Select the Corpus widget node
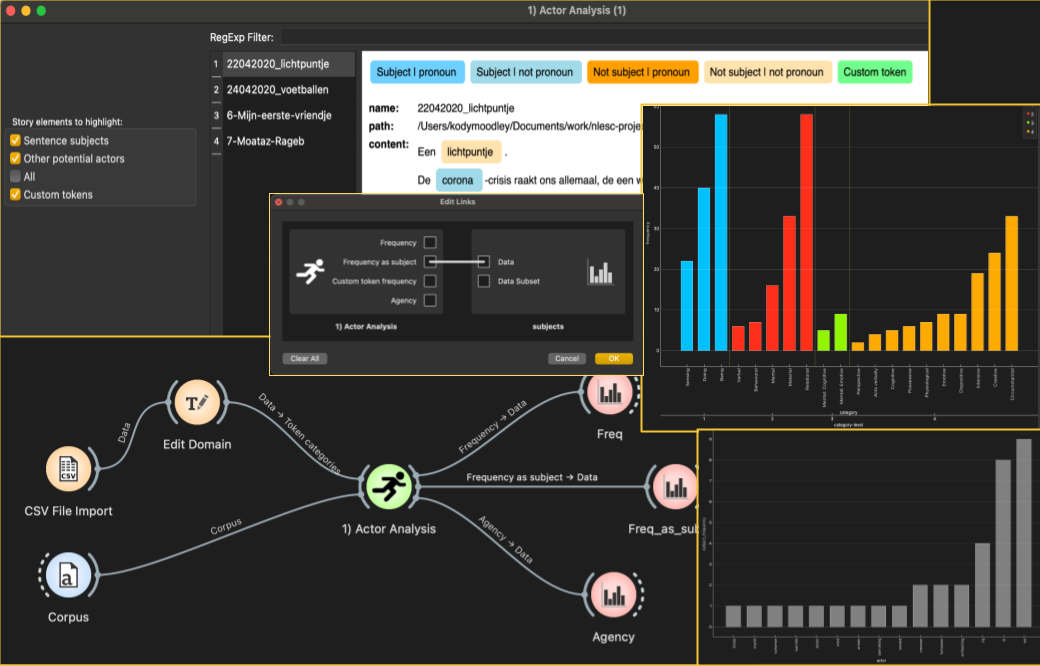This screenshot has width=1040, height=666. pyautogui.click(x=68, y=574)
